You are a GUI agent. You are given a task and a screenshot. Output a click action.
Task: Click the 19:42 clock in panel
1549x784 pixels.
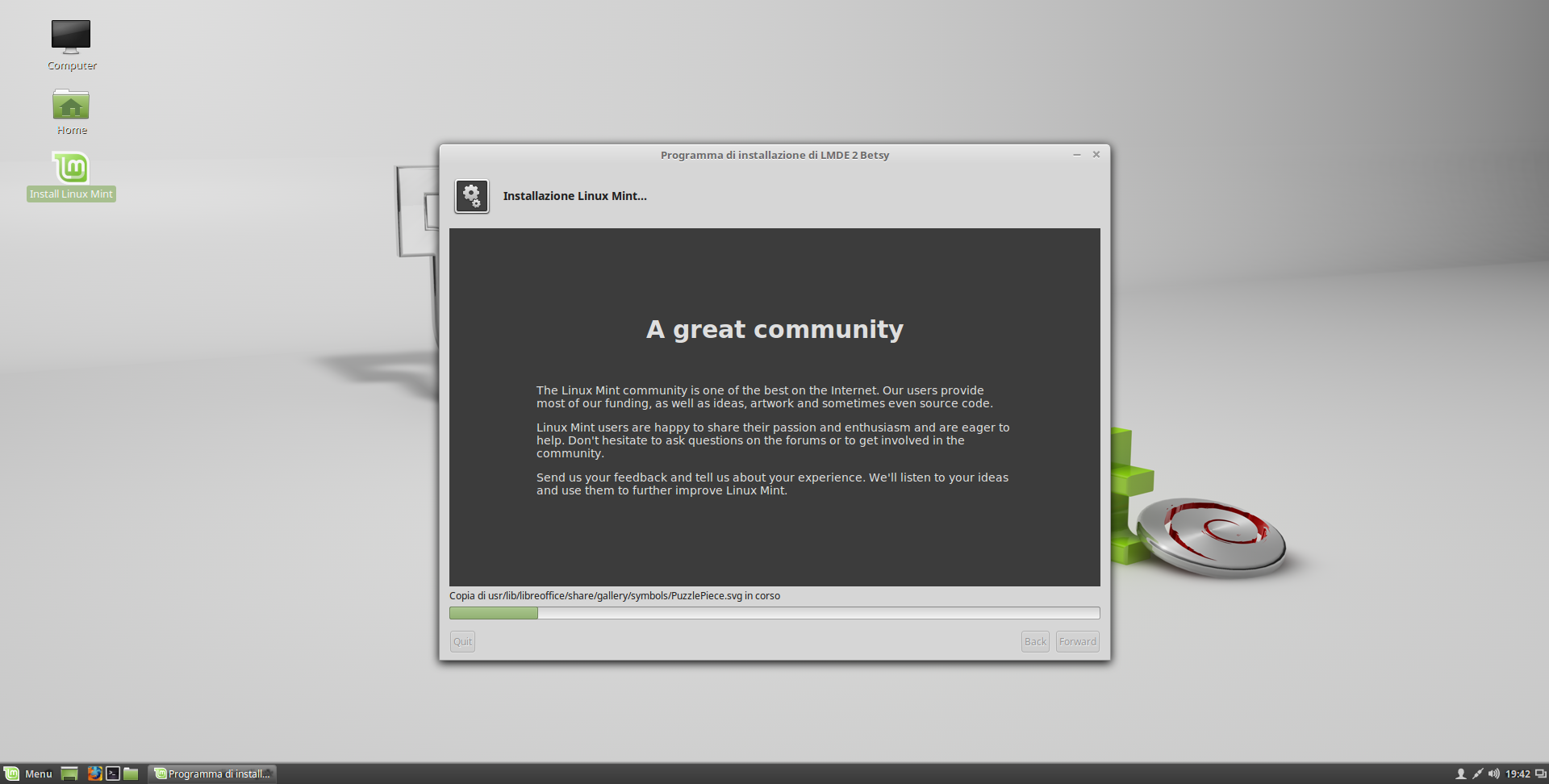pyautogui.click(x=1518, y=774)
